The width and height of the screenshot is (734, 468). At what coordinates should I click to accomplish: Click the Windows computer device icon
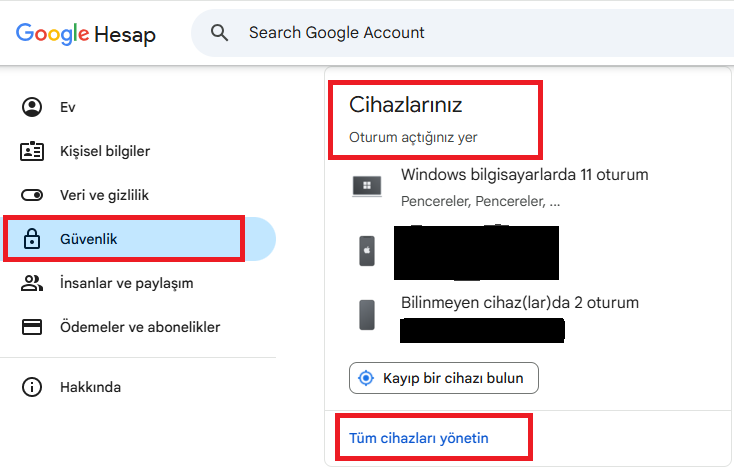[367, 186]
